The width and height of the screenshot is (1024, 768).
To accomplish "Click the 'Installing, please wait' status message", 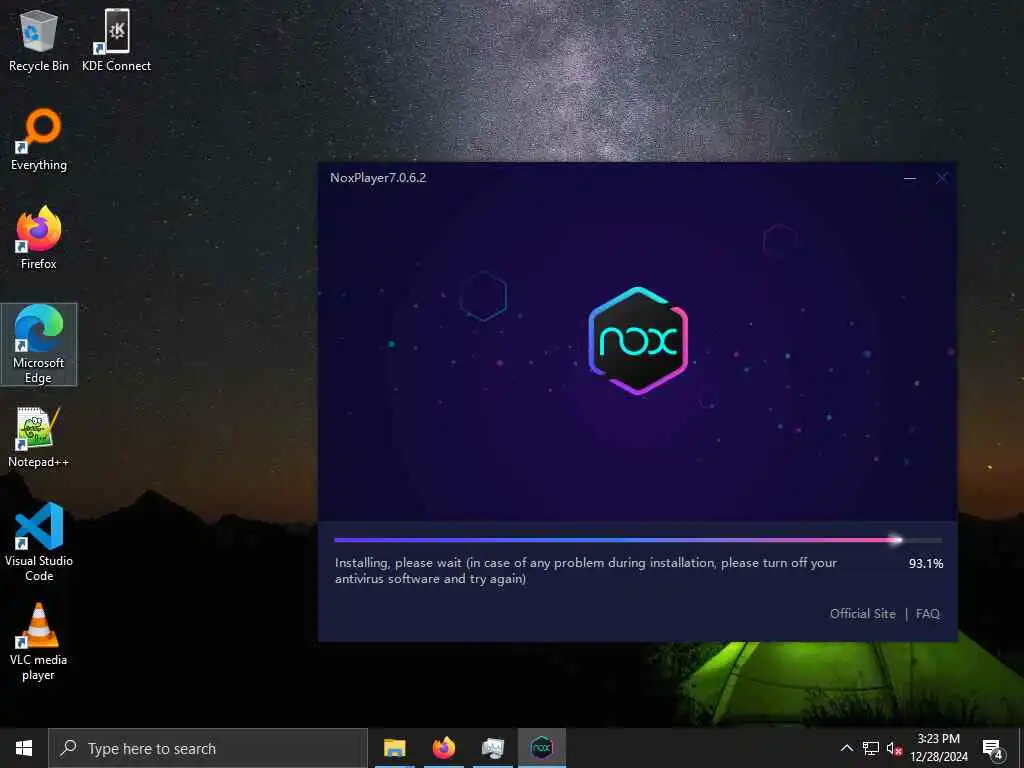I will click(585, 570).
